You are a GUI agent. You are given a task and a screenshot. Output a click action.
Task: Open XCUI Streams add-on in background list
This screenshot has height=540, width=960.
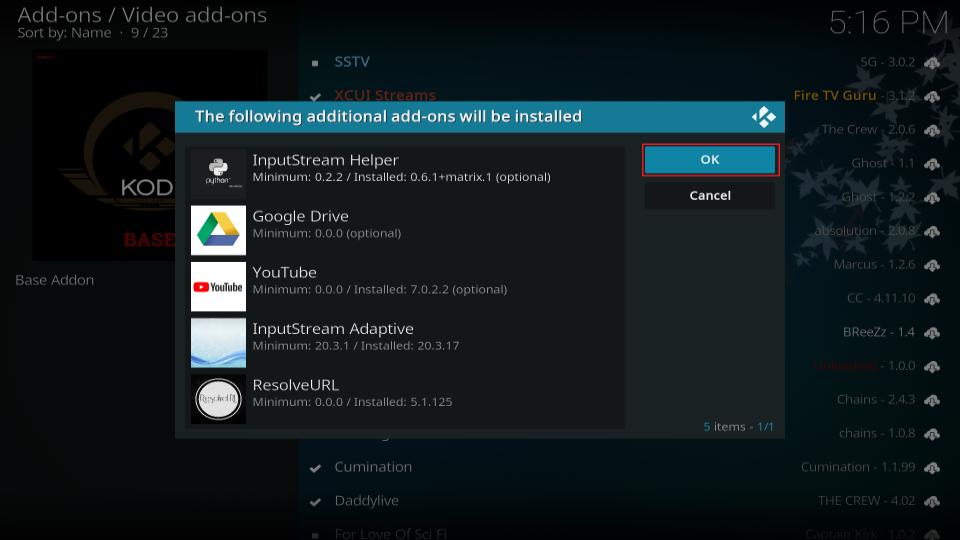(385, 95)
